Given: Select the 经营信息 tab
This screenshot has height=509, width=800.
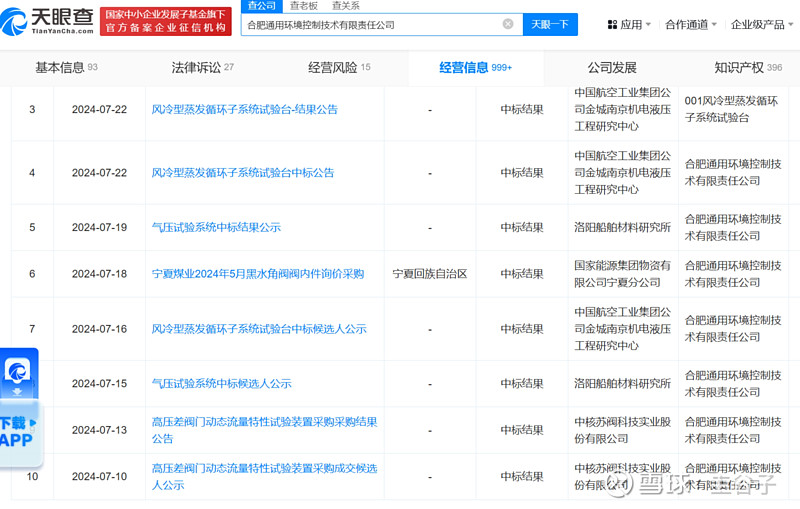Looking at the screenshot, I should pos(476,67).
